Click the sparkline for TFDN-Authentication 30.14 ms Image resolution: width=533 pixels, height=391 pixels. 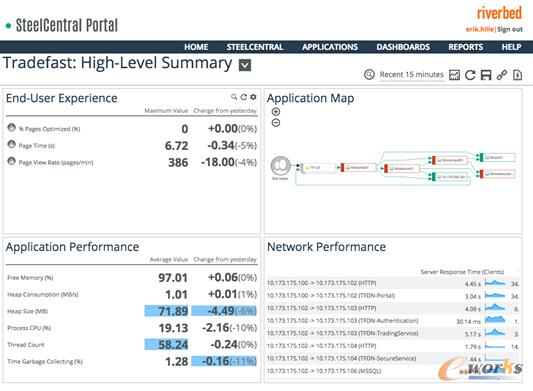(495, 320)
